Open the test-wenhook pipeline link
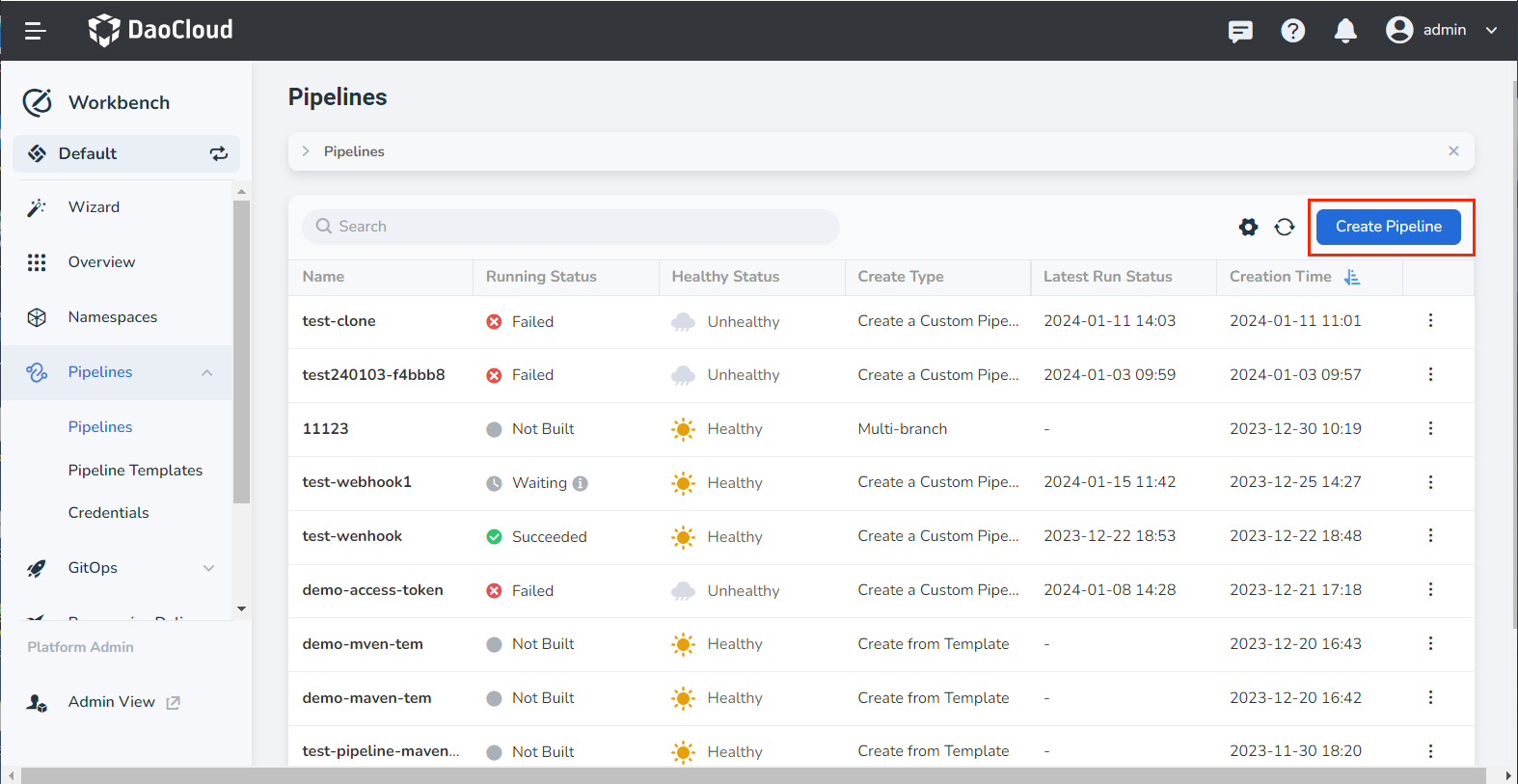The width and height of the screenshot is (1518, 784). pyautogui.click(x=352, y=536)
